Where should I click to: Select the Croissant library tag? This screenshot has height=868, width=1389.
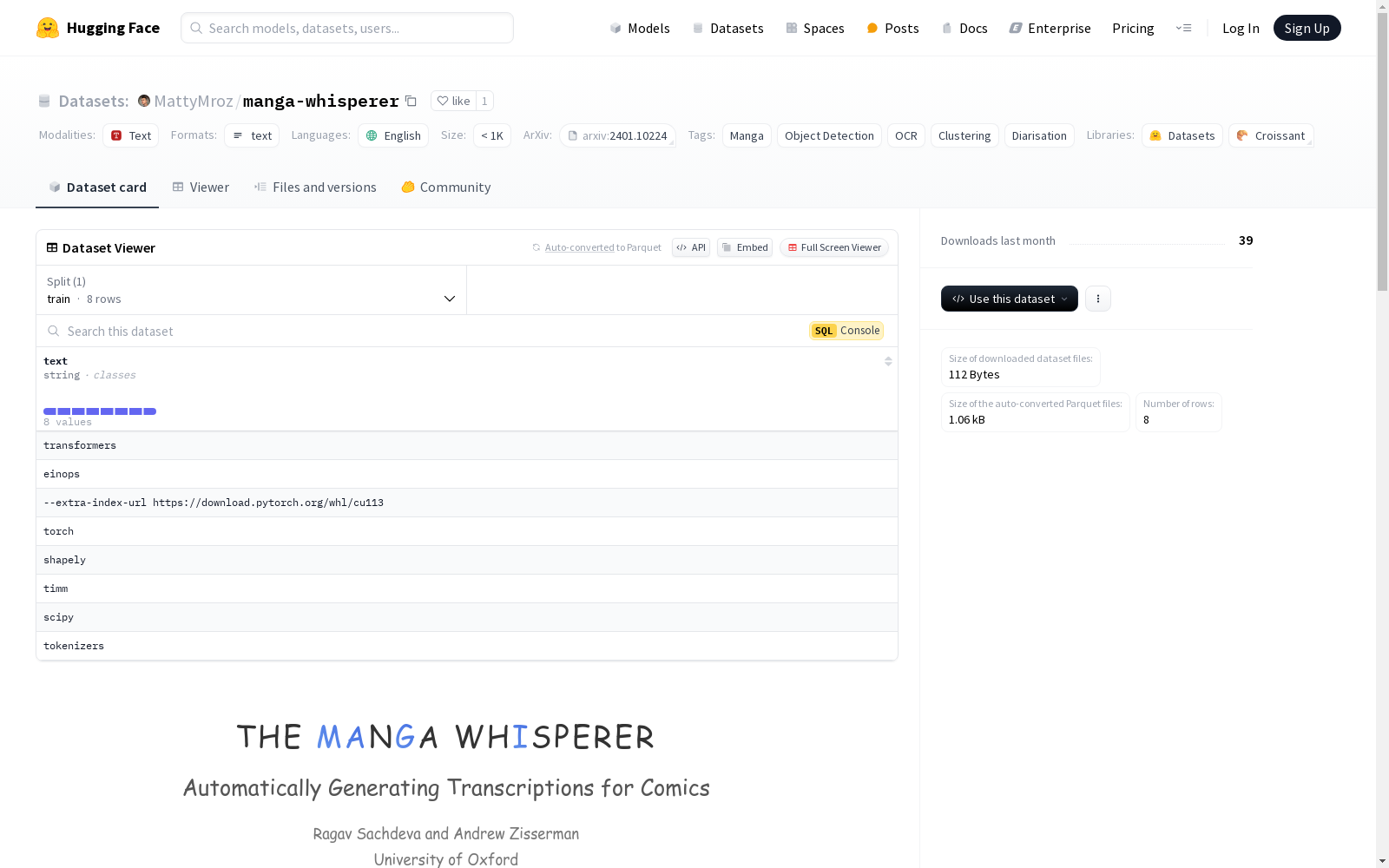1271,135
